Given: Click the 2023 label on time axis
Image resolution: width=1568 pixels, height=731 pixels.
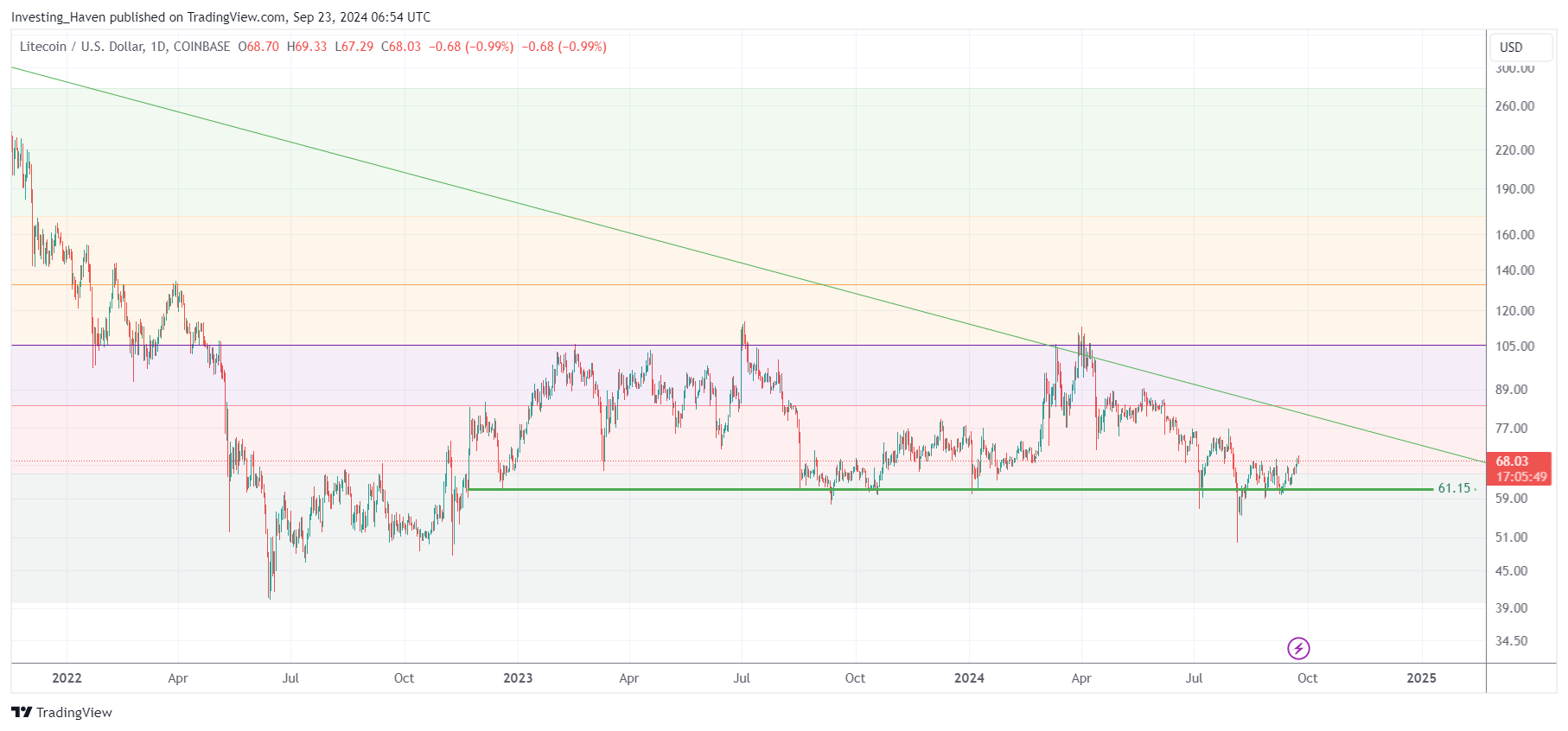Looking at the screenshot, I should pos(518,678).
